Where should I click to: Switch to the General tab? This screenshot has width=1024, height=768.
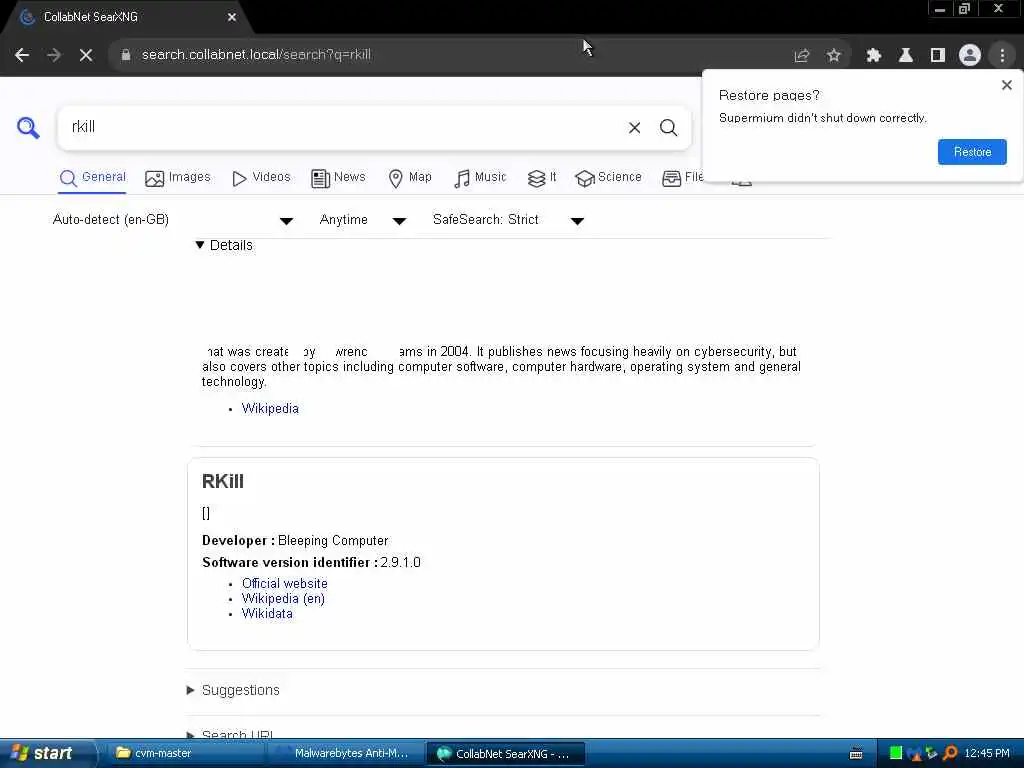coord(92,178)
